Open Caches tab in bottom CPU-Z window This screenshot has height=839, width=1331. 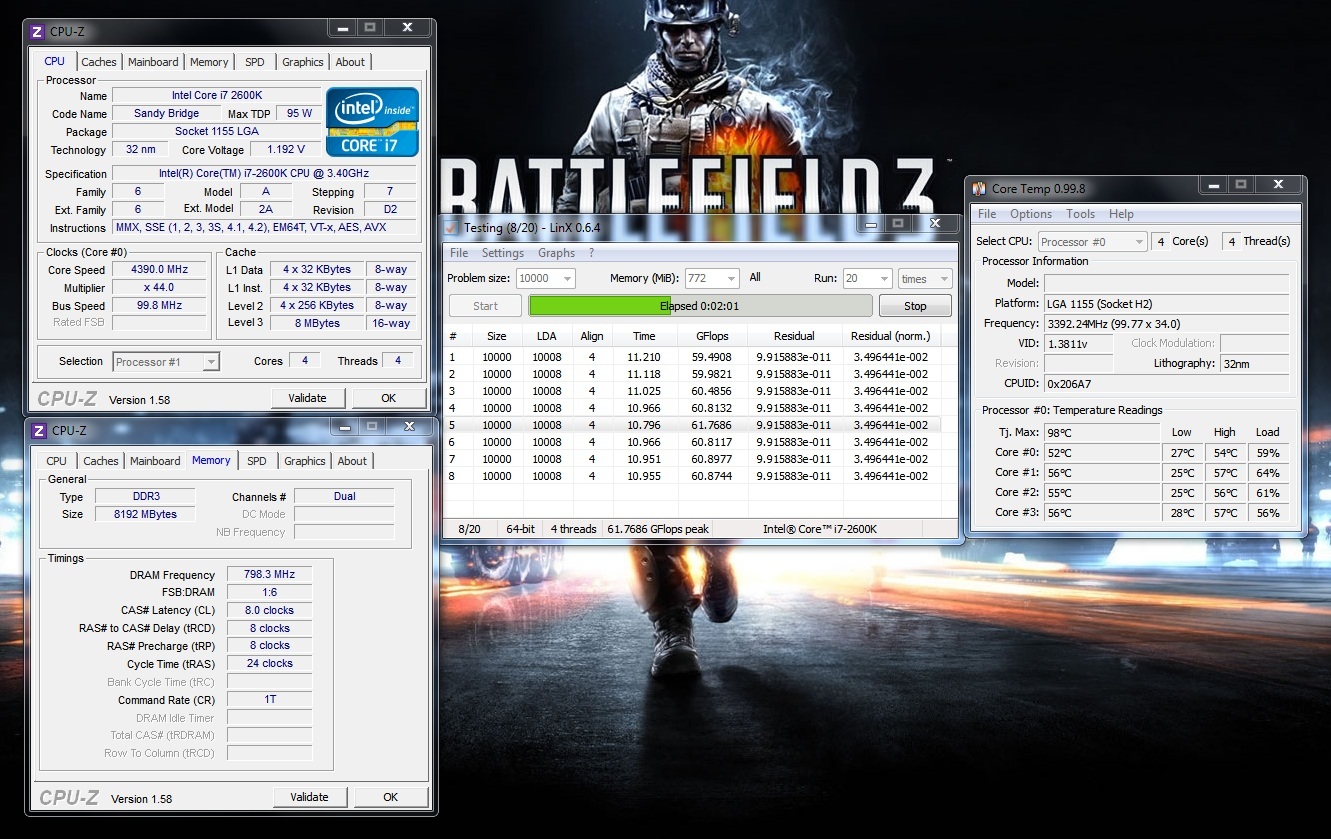(x=101, y=461)
